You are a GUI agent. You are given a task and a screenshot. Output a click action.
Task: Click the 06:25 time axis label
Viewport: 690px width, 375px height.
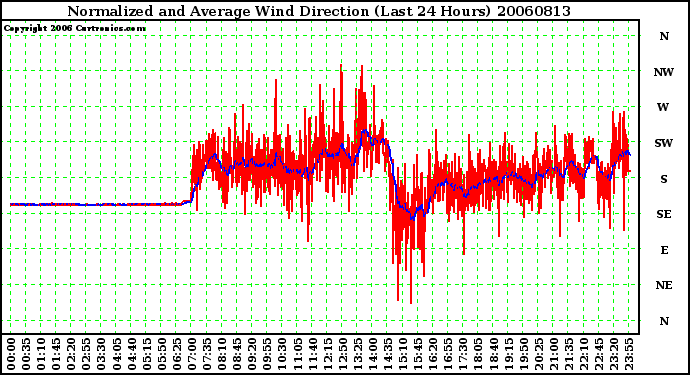[177, 354]
